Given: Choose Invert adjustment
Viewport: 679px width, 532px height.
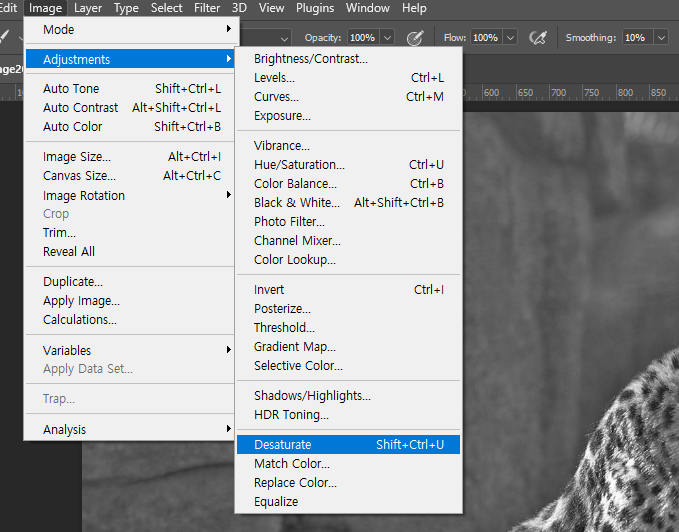Looking at the screenshot, I should click(348, 290).
